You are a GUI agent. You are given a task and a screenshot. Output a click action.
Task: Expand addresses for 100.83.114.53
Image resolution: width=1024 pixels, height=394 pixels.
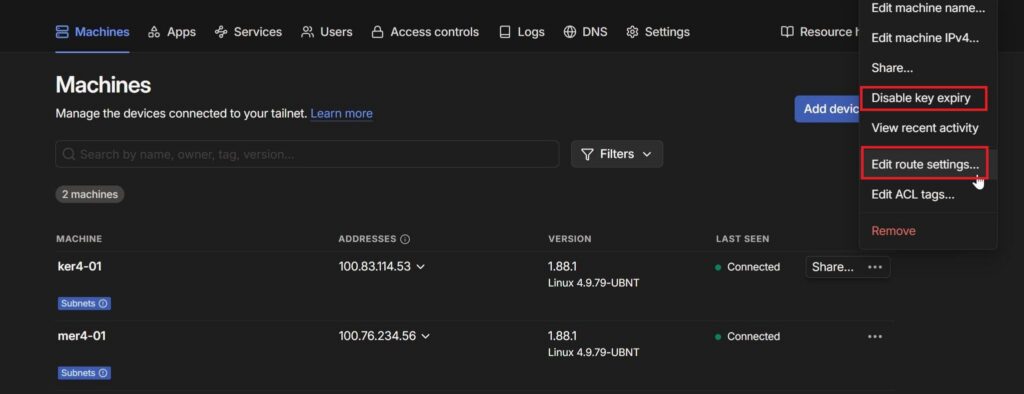point(421,267)
